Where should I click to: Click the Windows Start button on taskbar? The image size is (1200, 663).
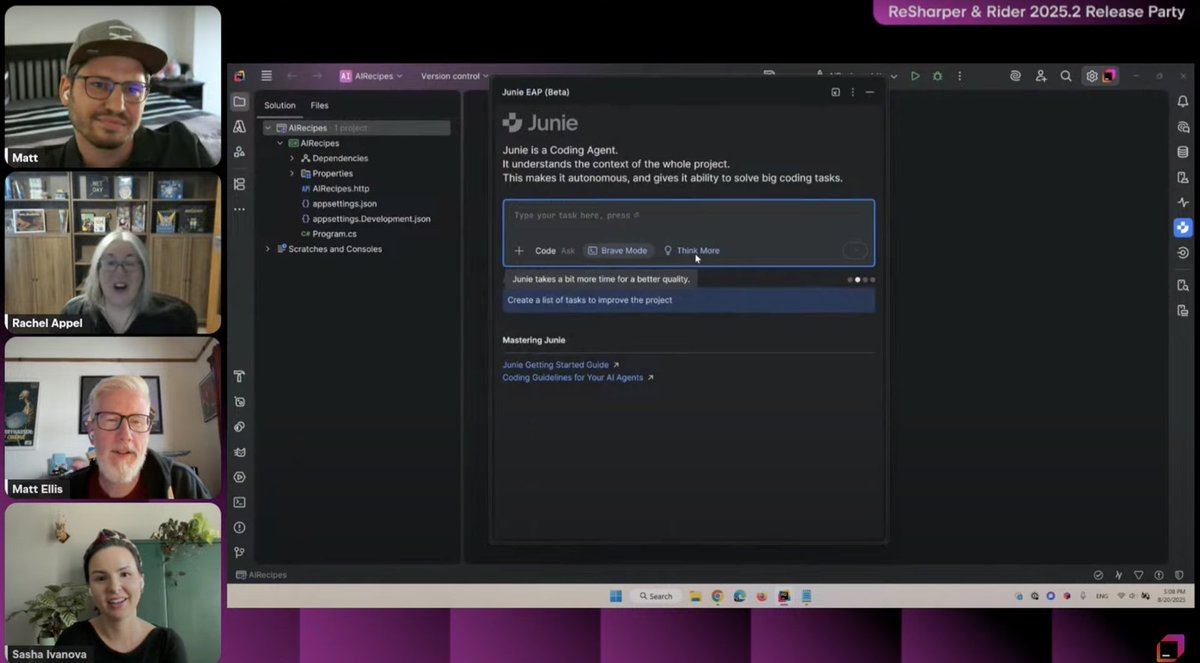616,596
